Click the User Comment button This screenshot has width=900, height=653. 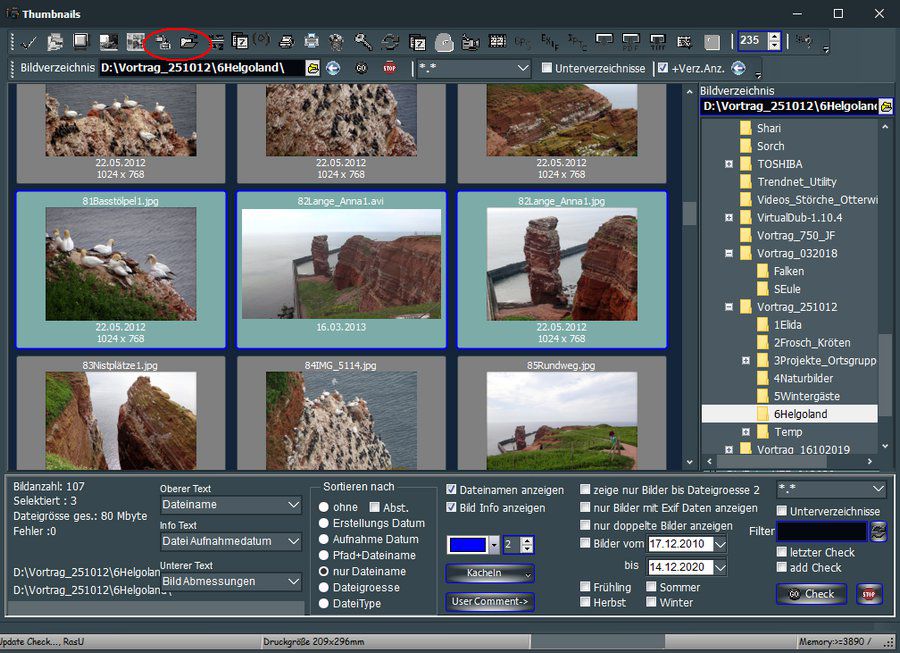489,602
